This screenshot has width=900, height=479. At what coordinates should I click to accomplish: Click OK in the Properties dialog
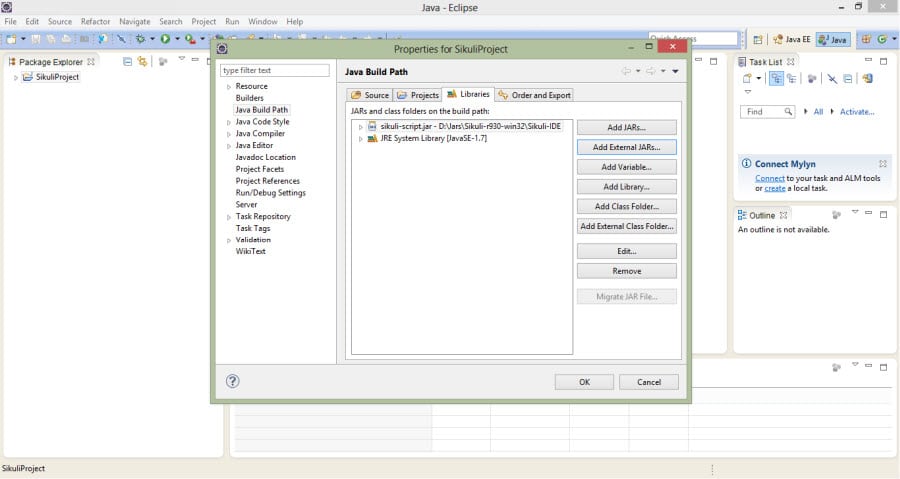click(584, 382)
